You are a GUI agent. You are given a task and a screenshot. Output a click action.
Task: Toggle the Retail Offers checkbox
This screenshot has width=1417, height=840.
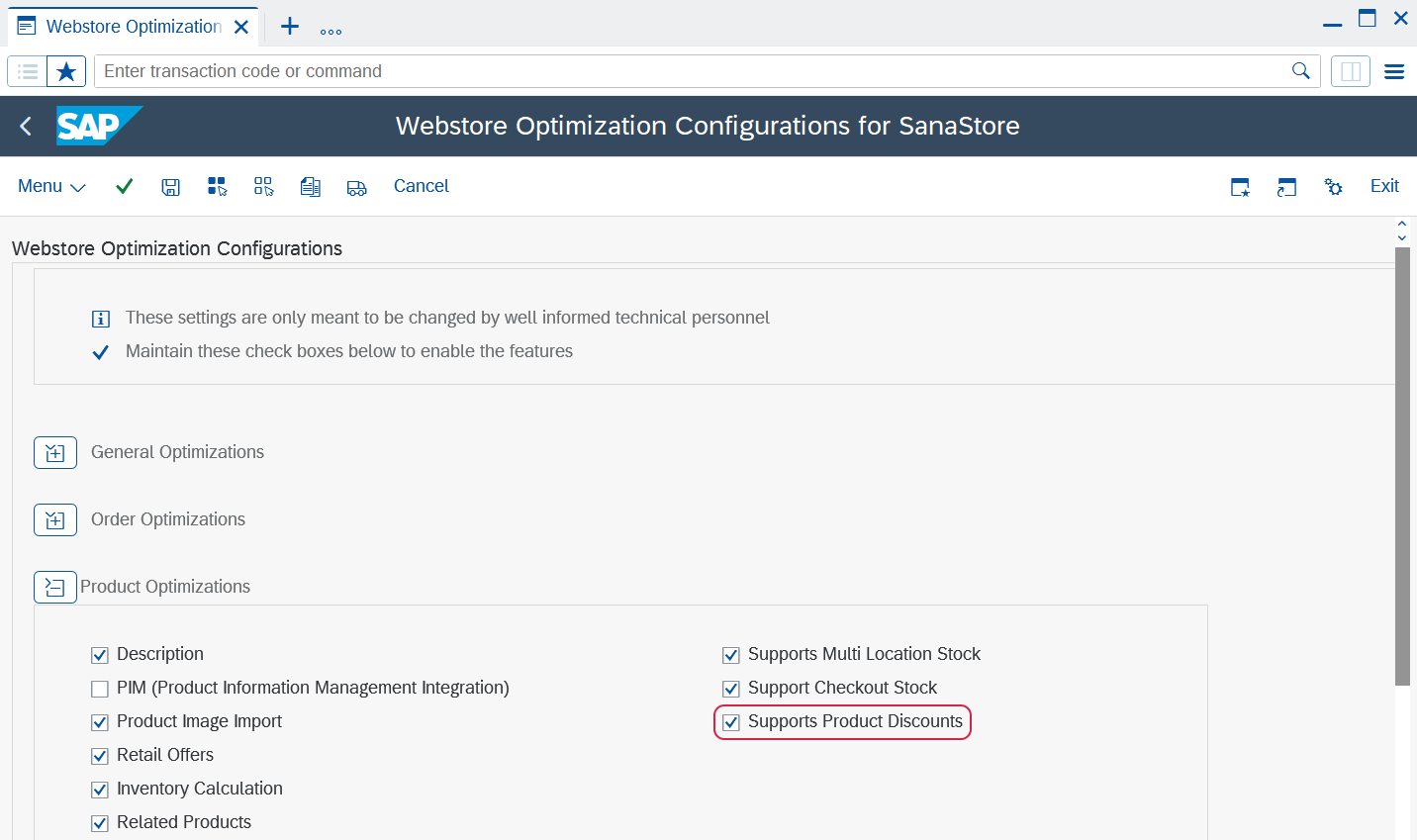100,756
